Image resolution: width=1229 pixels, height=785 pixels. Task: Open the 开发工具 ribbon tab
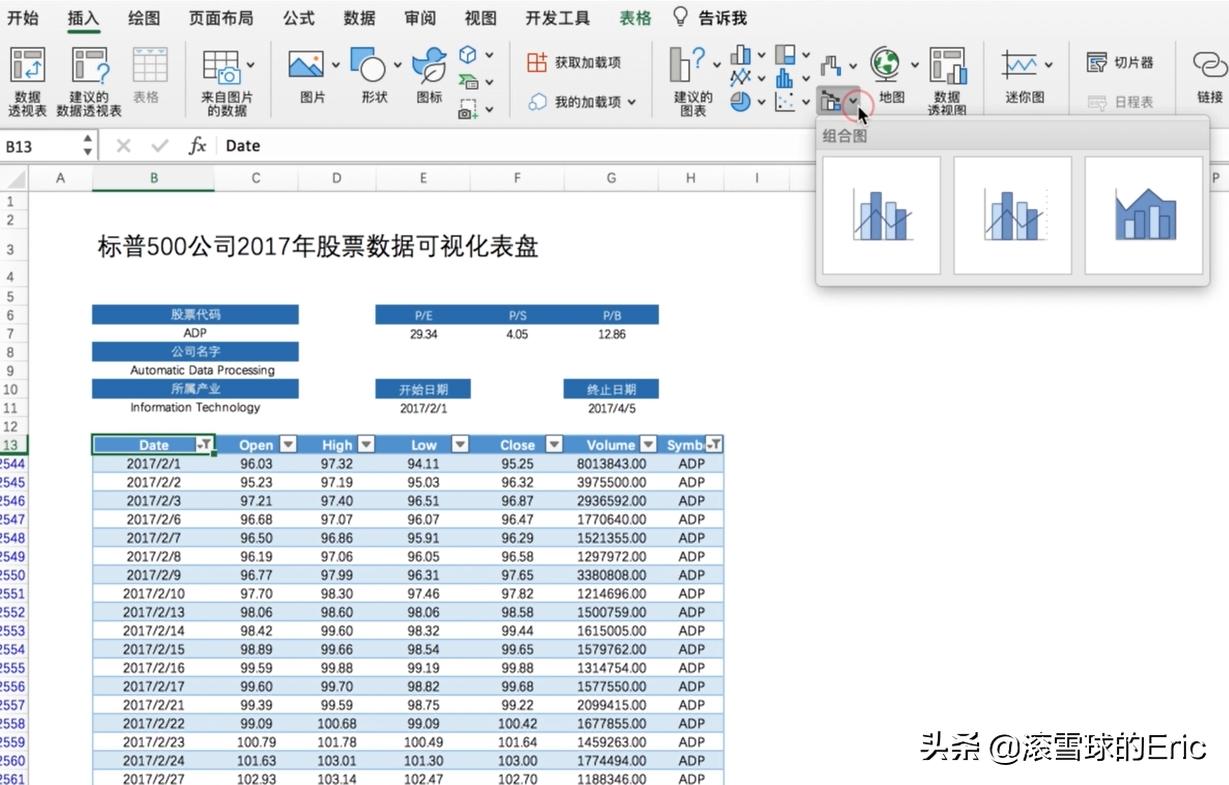pyautogui.click(x=556, y=17)
